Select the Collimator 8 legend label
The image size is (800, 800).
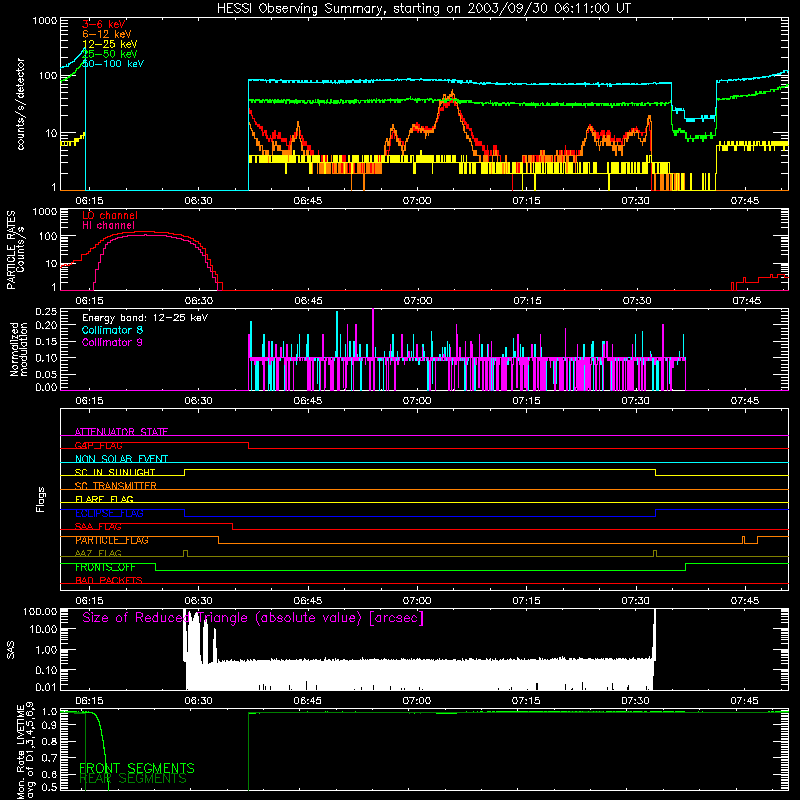[112, 330]
